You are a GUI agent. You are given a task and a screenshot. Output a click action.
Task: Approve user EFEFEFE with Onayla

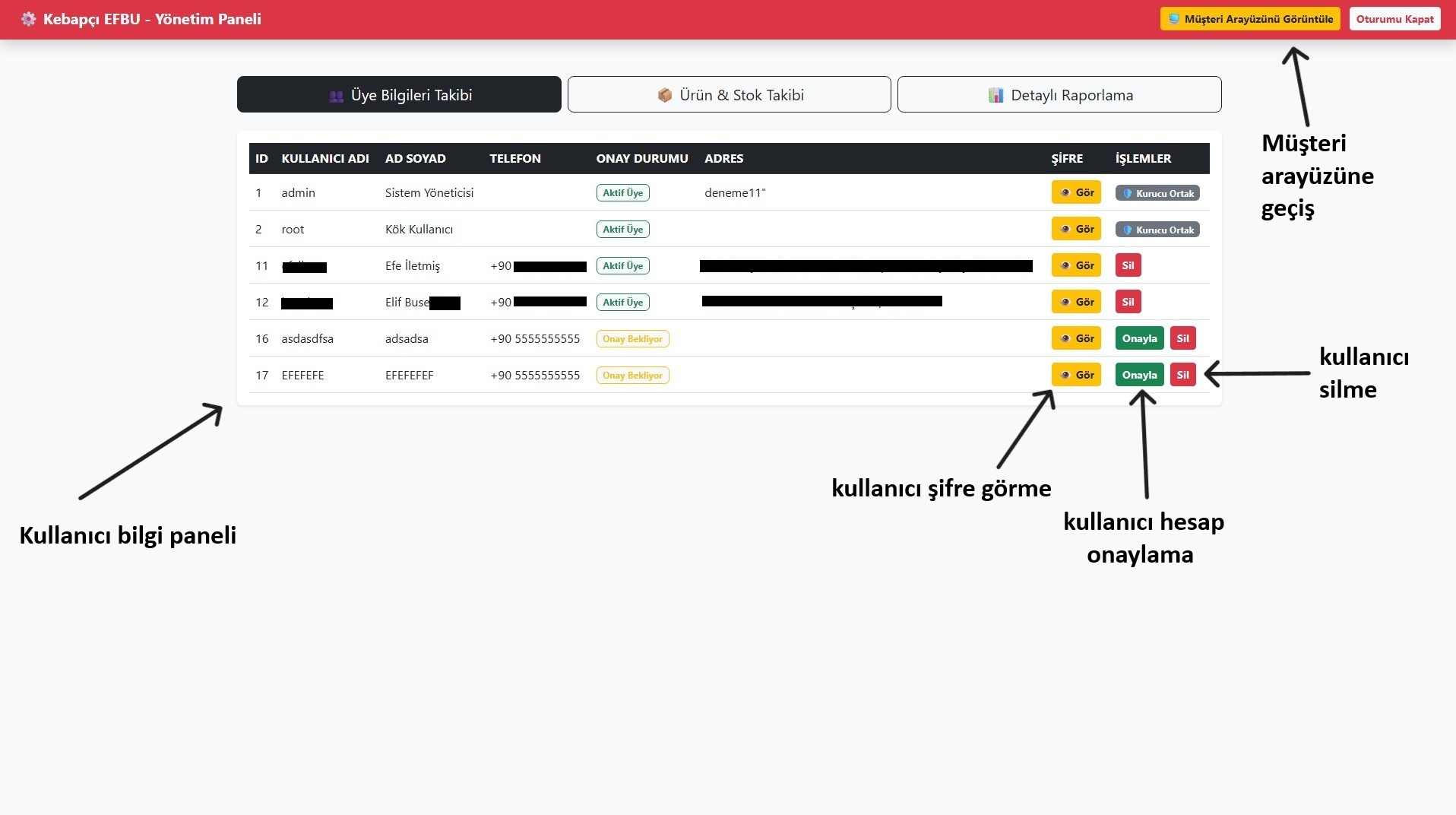click(x=1139, y=375)
